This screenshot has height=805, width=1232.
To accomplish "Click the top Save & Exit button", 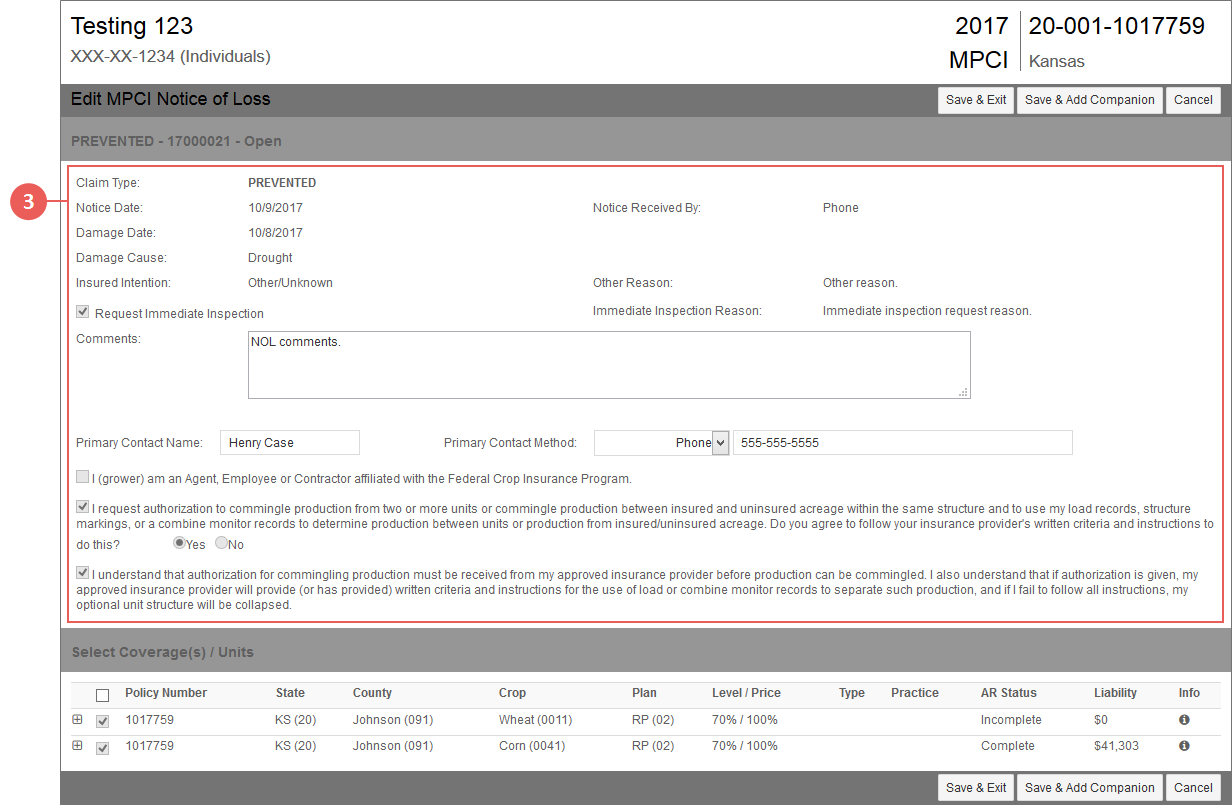I will tap(975, 100).
